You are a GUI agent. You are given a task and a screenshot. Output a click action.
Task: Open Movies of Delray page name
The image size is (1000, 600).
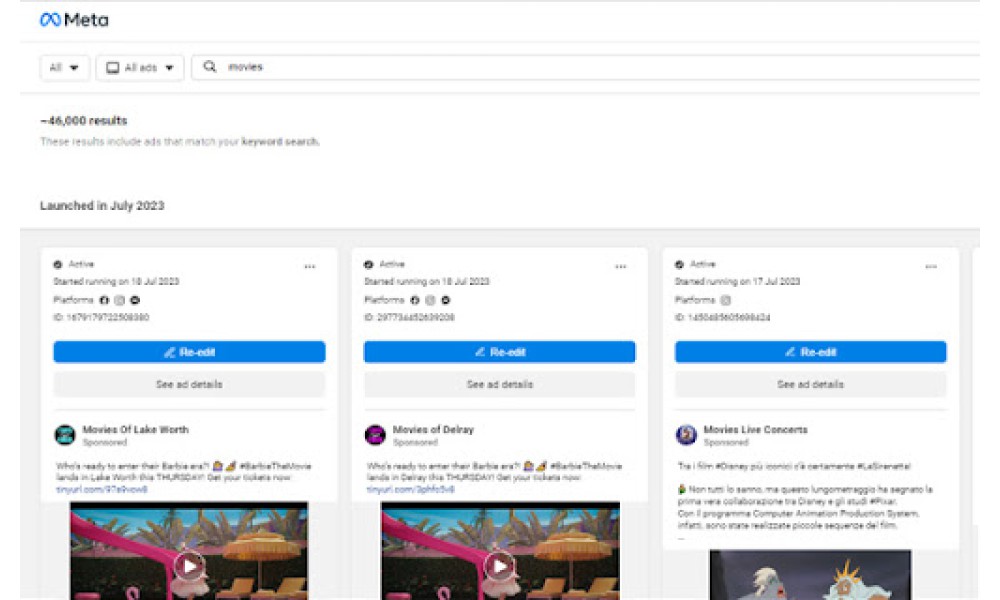(x=433, y=430)
